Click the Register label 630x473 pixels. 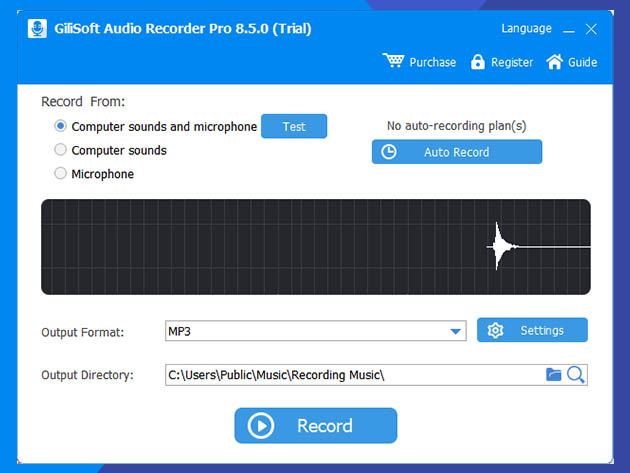[512, 63]
